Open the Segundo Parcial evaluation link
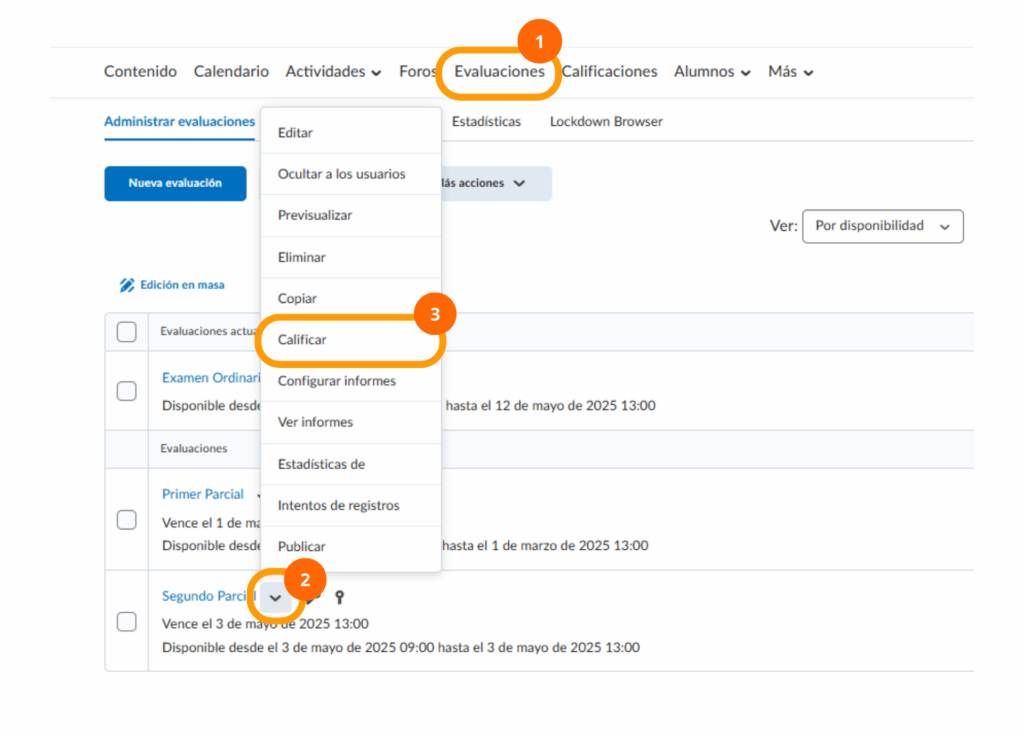 click(208, 596)
